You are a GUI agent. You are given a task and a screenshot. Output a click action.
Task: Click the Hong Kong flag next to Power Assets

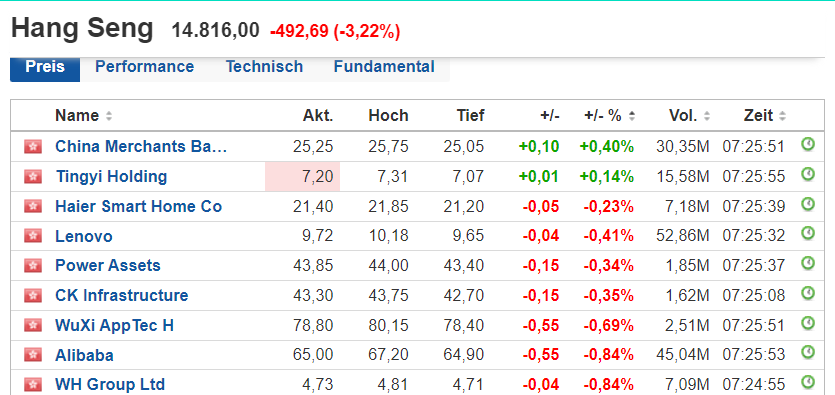[x=32, y=266]
